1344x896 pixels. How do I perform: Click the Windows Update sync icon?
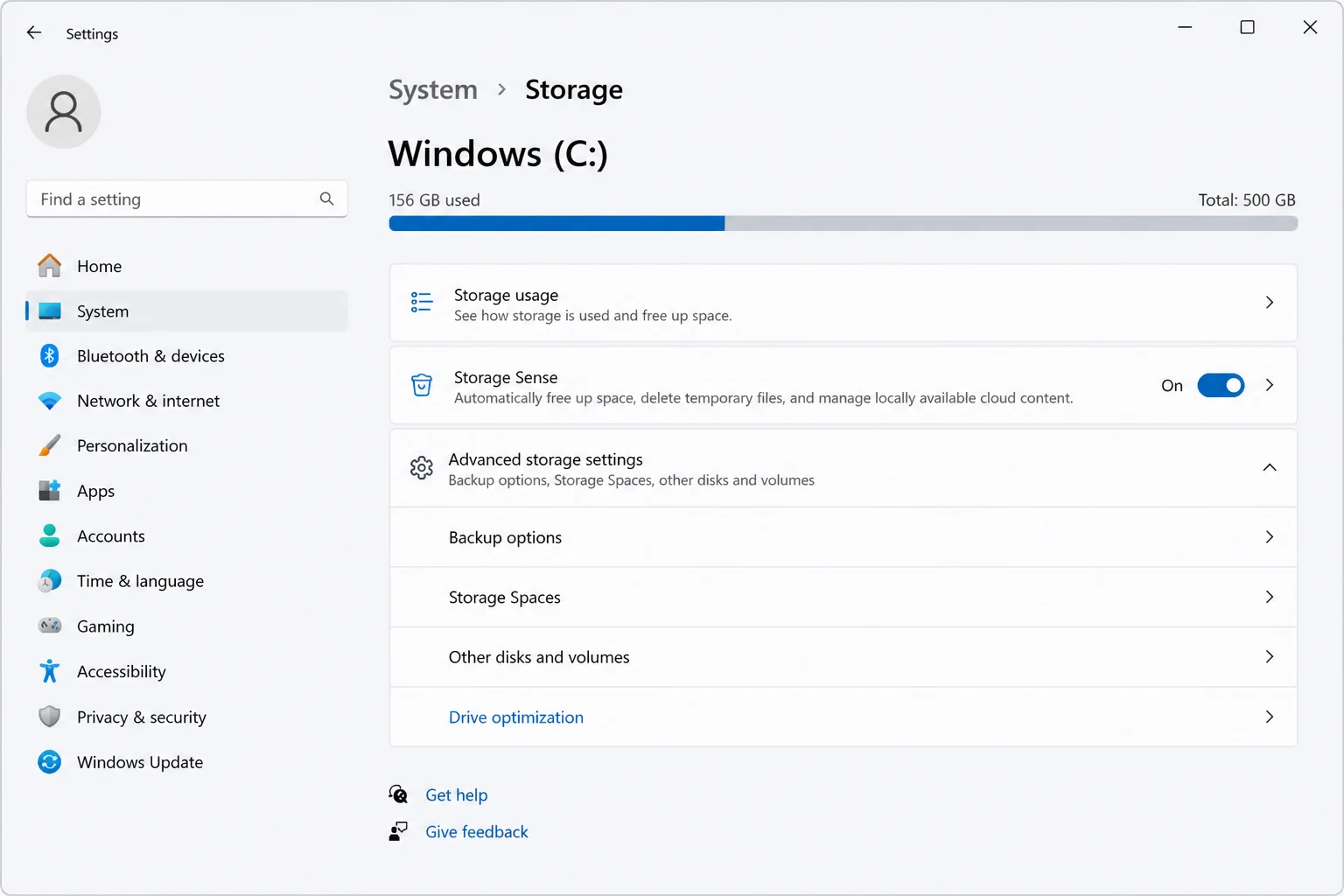(50, 762)
